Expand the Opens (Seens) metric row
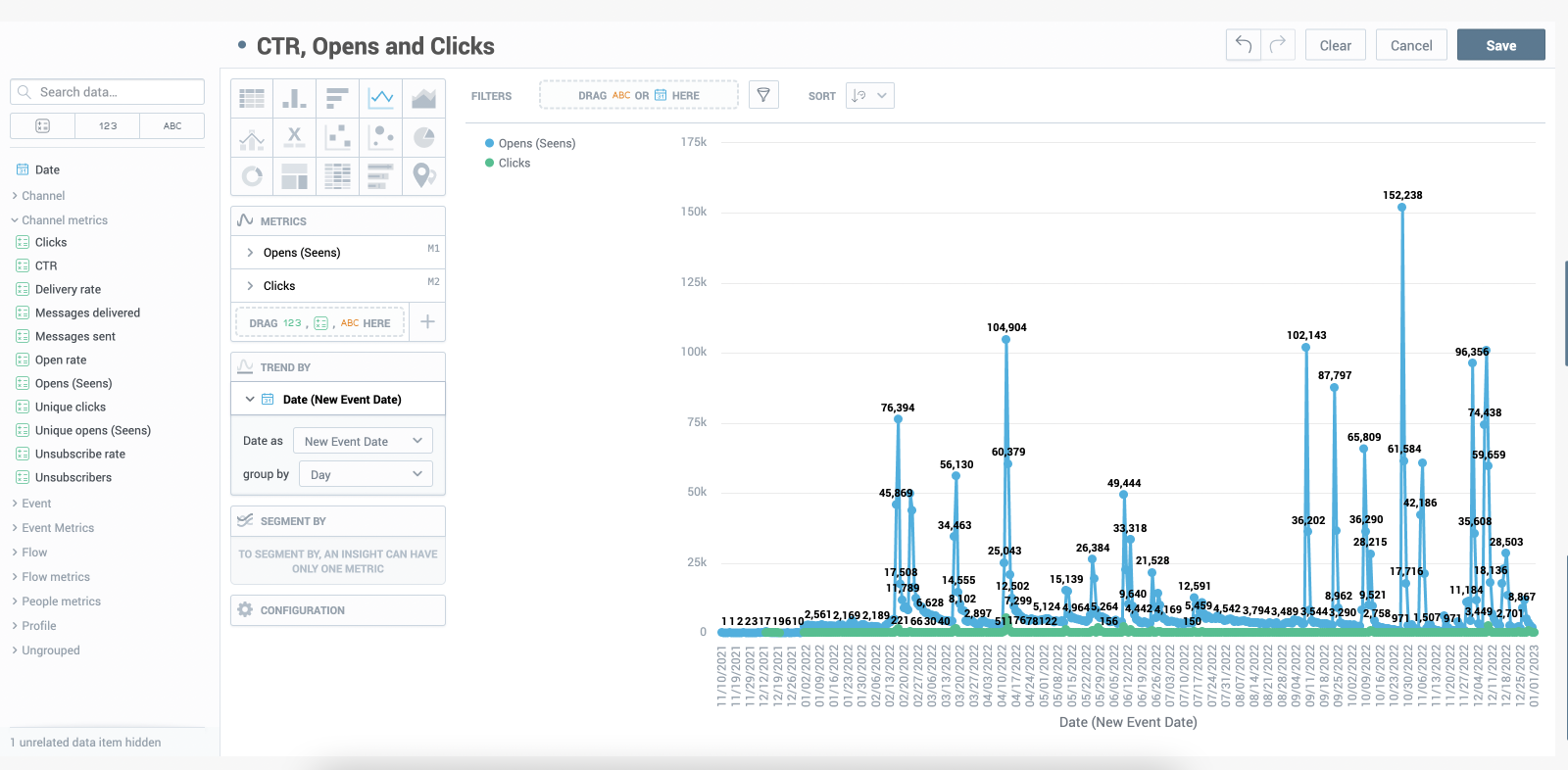Screen dimensions: 1568x770 [x=251, y=253]
